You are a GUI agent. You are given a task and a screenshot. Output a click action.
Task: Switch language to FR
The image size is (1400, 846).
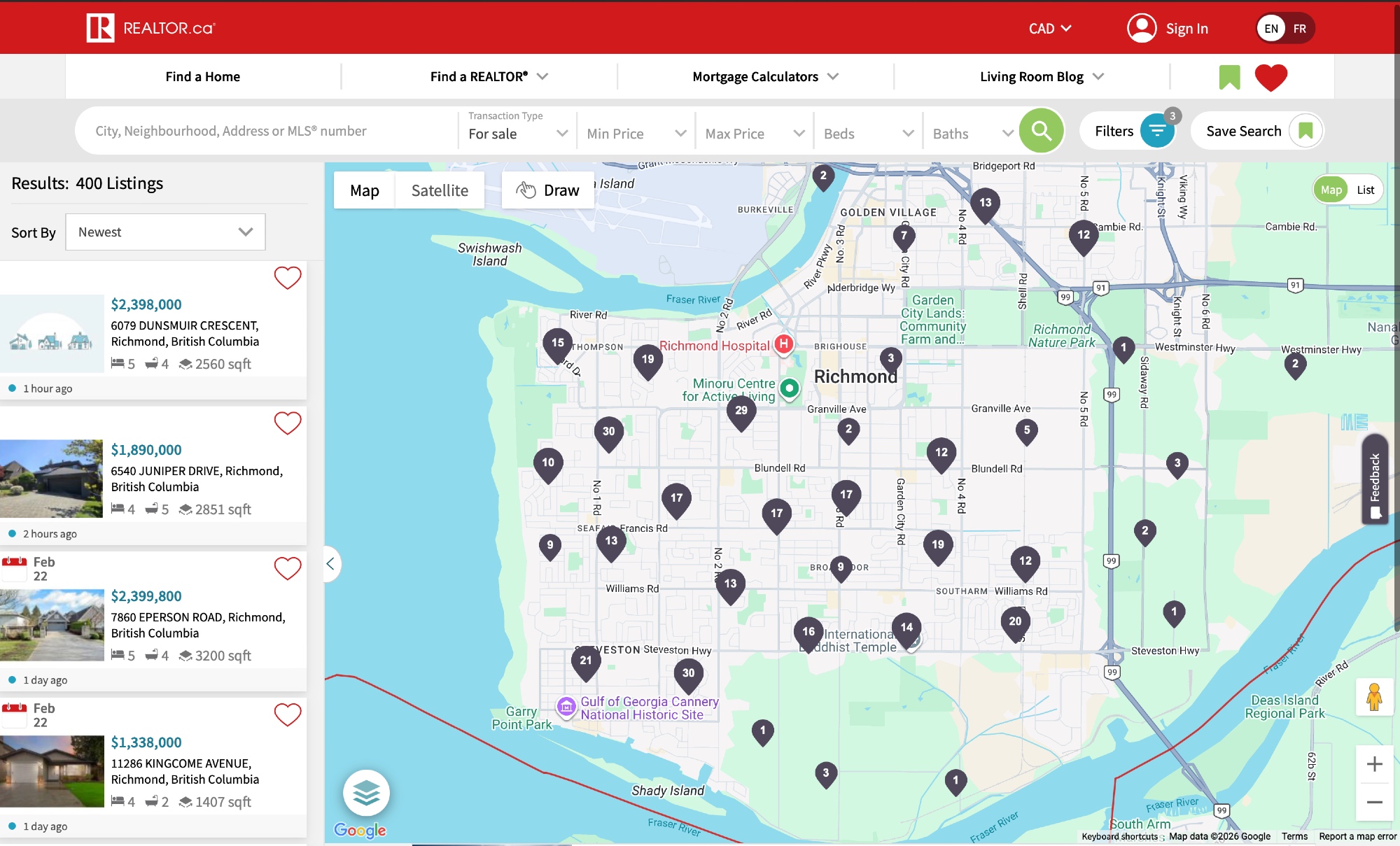click(x=1299, y=29)
